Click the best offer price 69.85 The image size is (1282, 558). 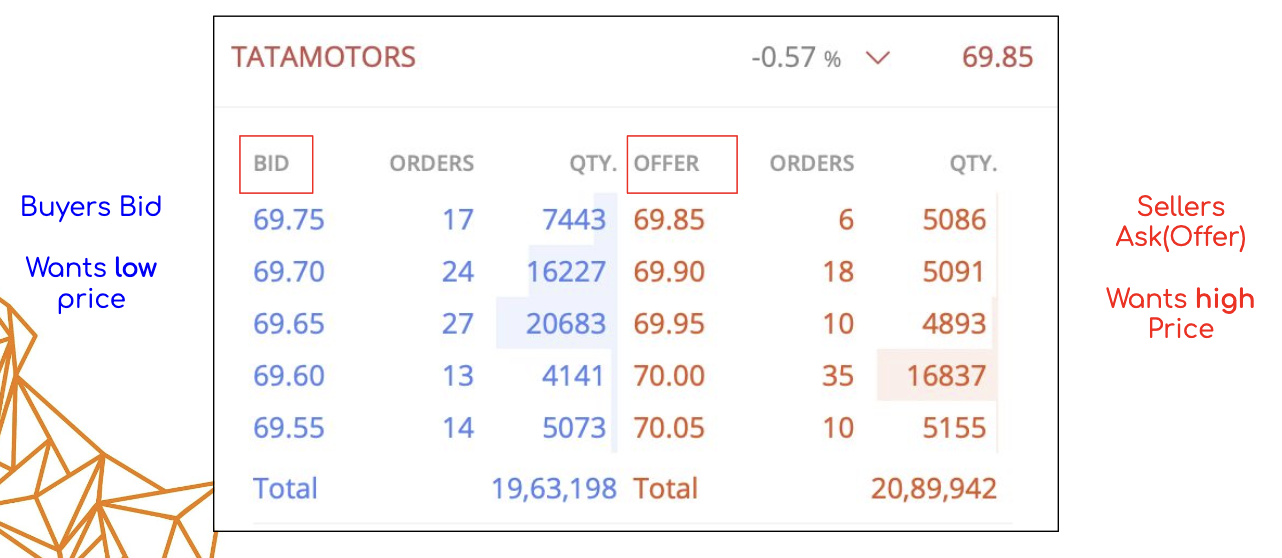coord(669,220)
